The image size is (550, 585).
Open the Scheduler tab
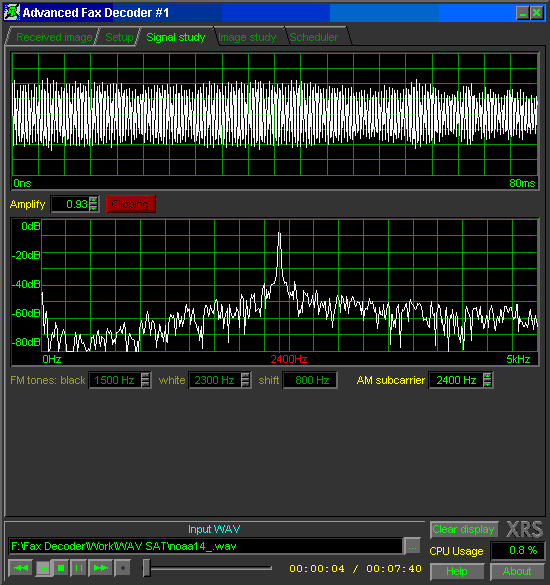coord(314,37)
